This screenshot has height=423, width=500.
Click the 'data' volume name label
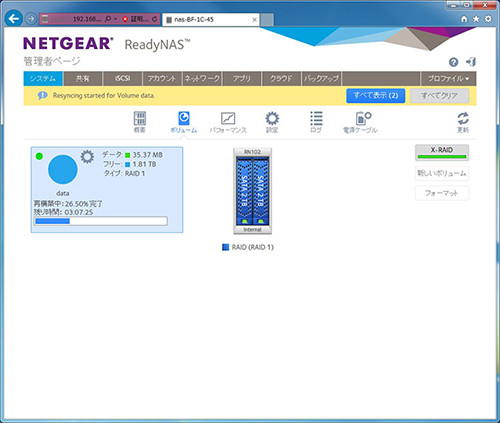[63, 193]
